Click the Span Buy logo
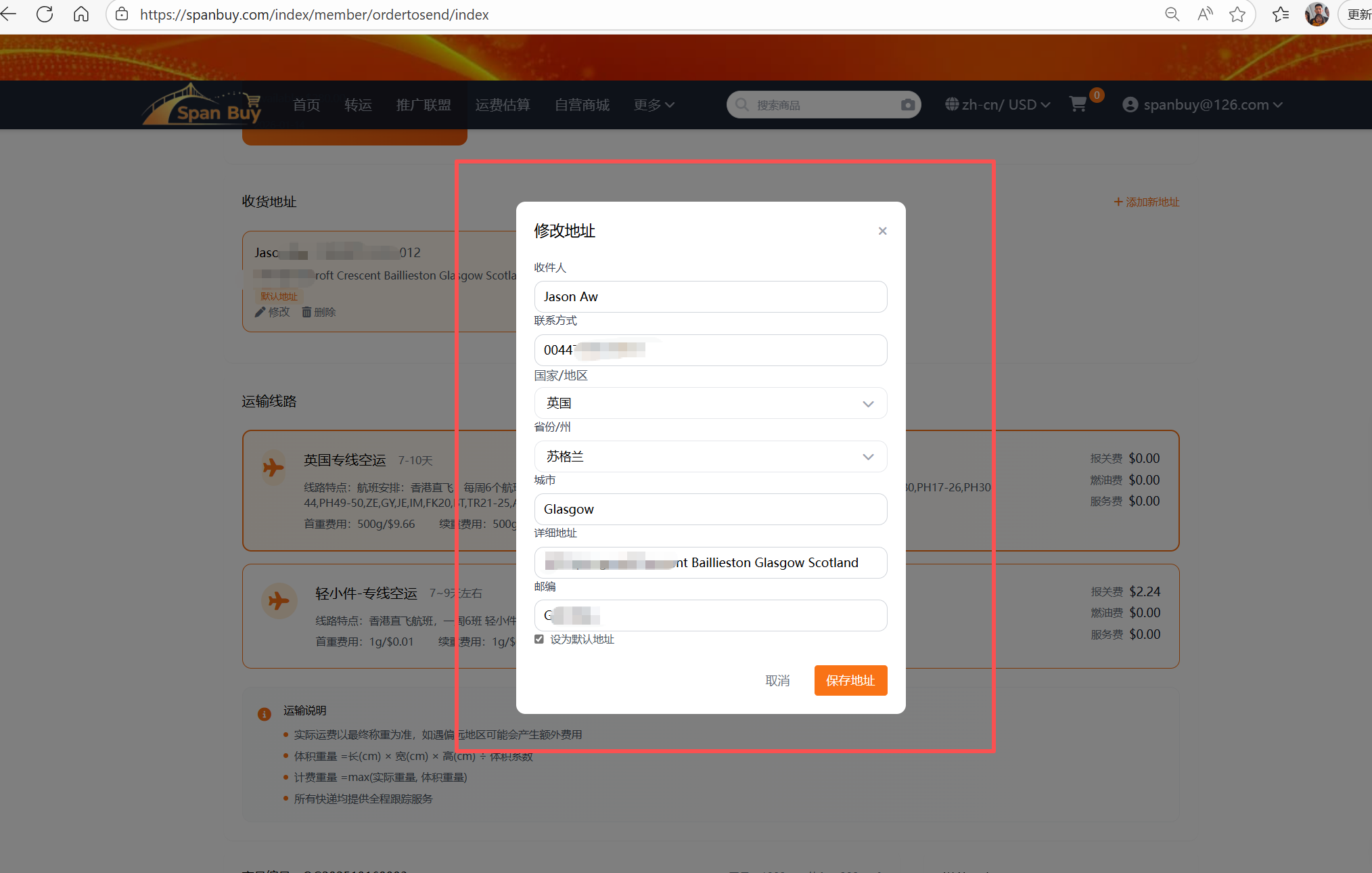The image size is (1372, 873). tap(203, 105)
